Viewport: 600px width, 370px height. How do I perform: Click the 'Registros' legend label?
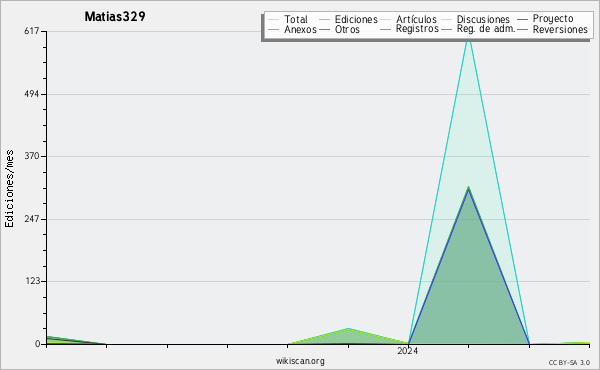pos(417,29)
